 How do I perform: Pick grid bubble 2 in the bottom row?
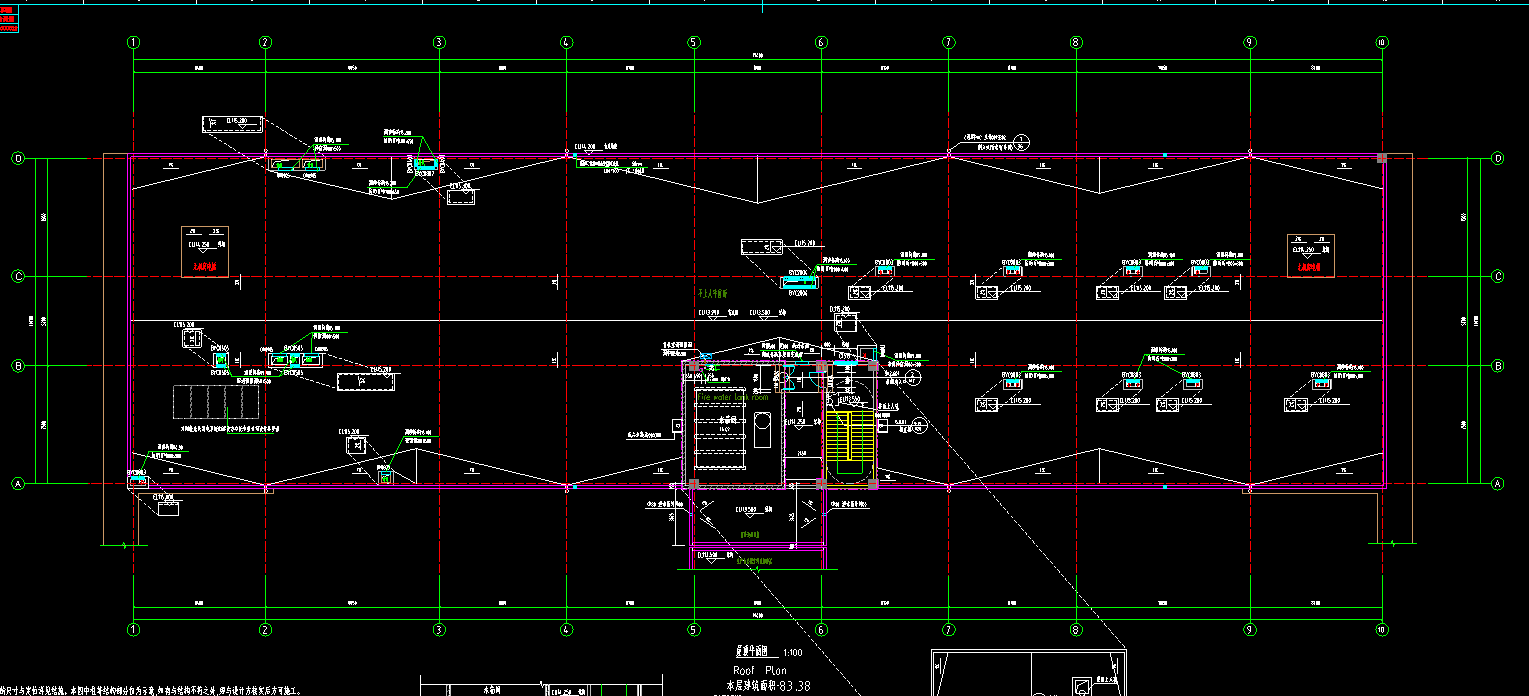coord(265,629)
